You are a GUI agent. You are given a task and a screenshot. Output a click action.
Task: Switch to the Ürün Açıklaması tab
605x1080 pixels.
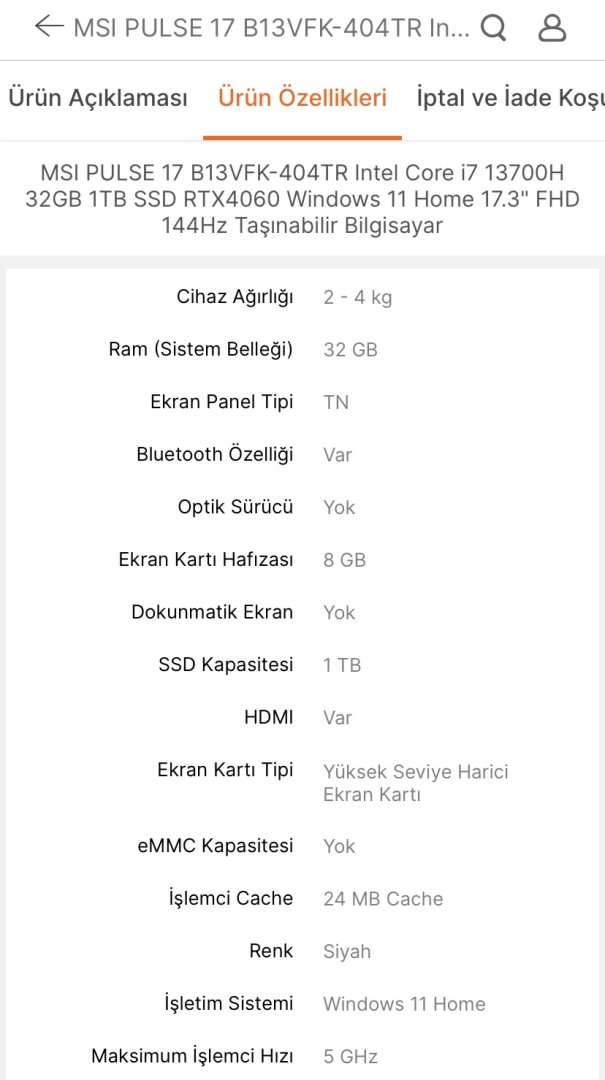[x=98, y=98]
